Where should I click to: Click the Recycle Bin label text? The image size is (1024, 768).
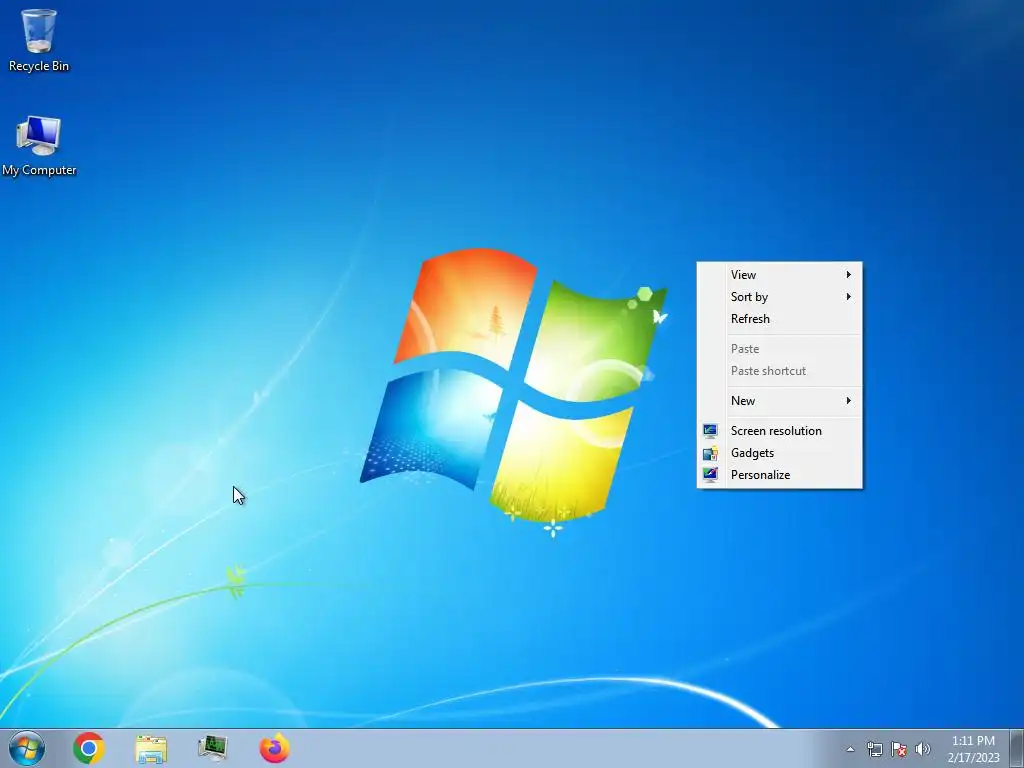[x=39, y=66]
